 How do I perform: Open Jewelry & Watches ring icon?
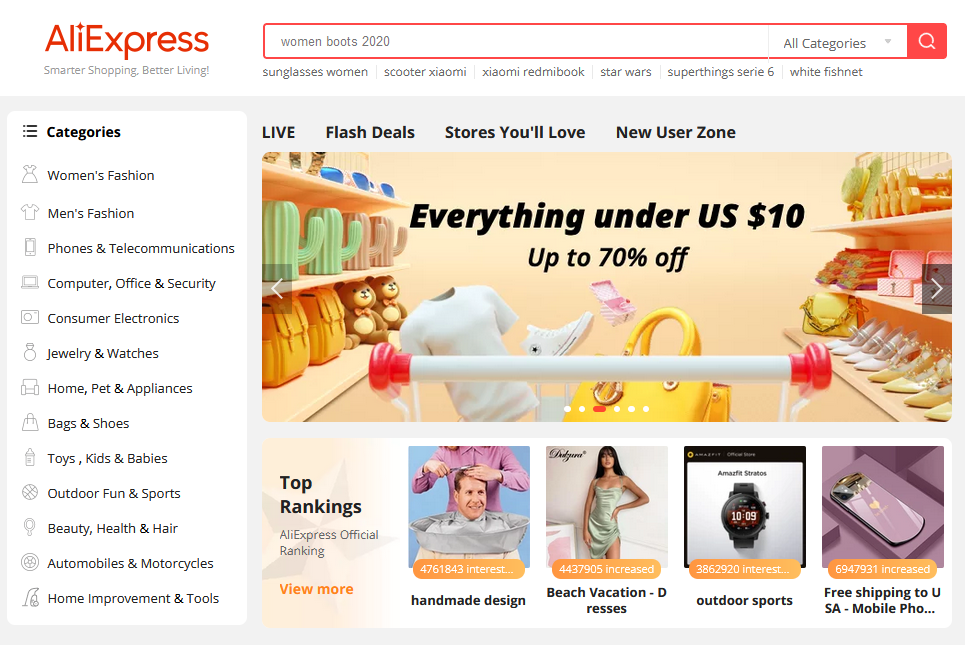coord(30,352)
